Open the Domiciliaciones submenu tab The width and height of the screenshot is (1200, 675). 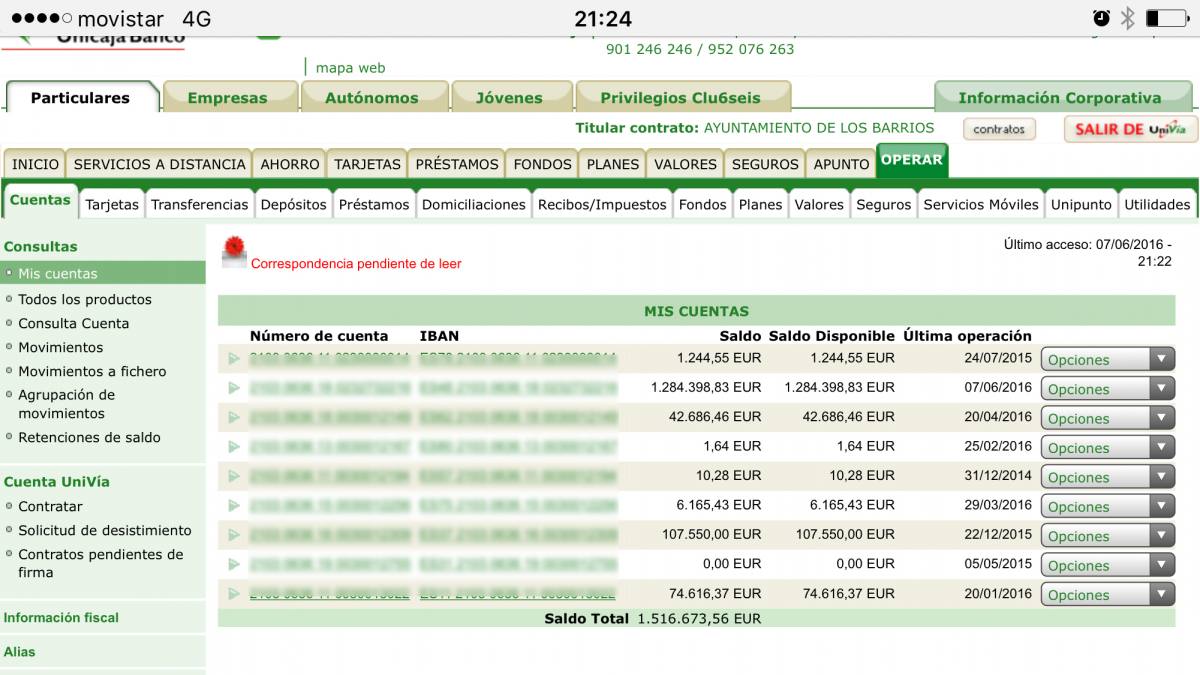(474, 204)
